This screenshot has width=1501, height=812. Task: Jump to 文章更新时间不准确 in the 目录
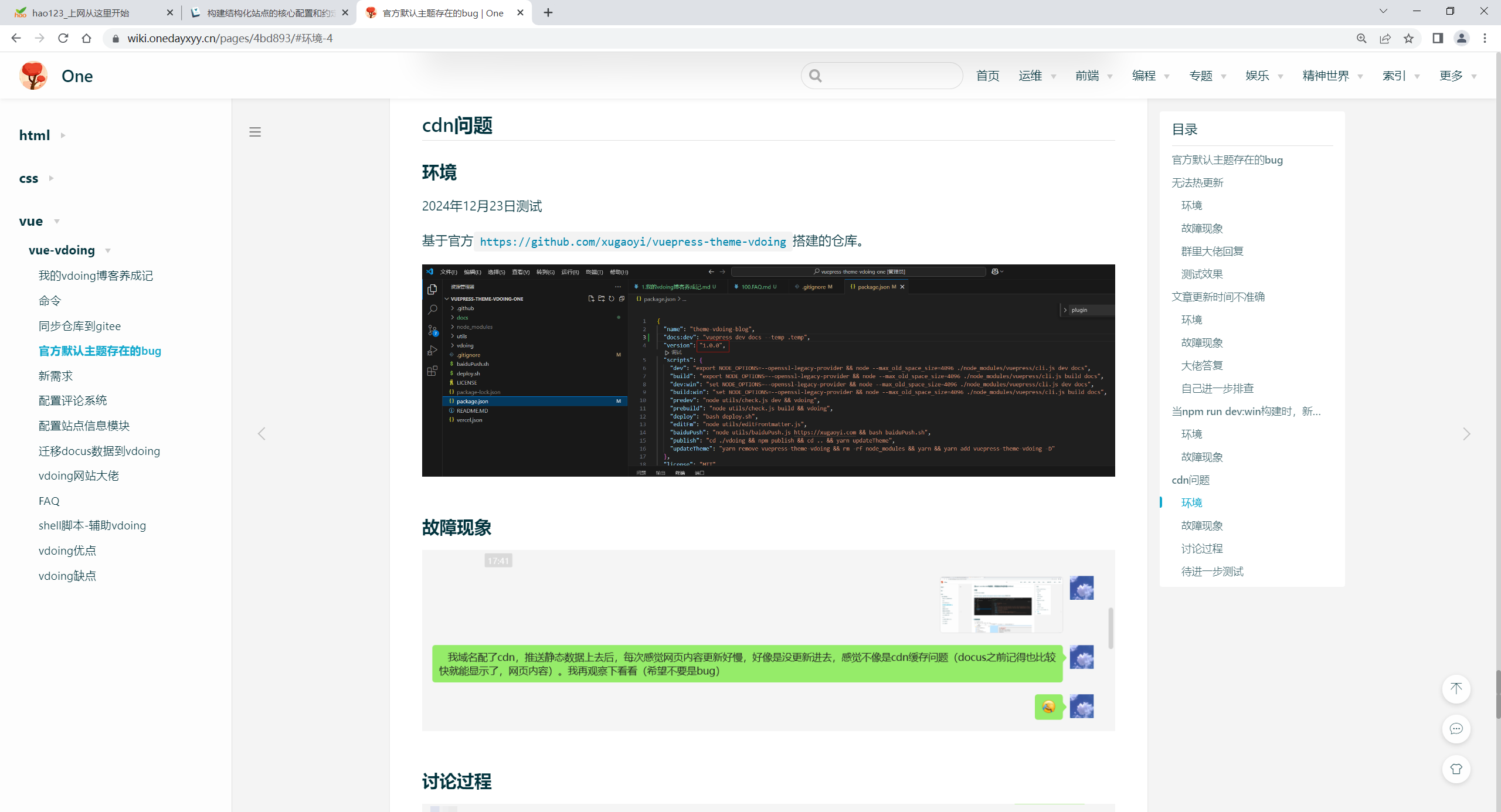pos(1218,297)
